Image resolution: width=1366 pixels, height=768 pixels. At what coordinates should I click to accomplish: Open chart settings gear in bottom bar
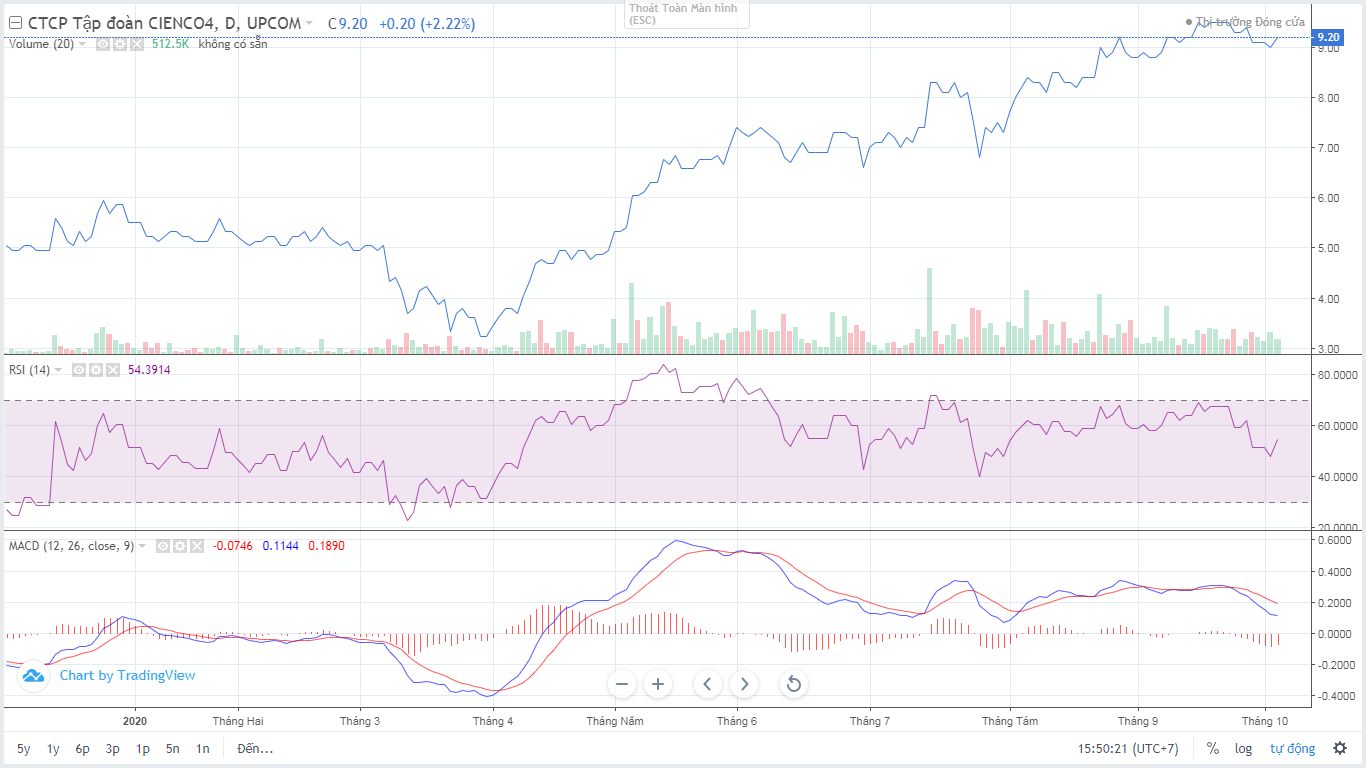coord(1340,748)
